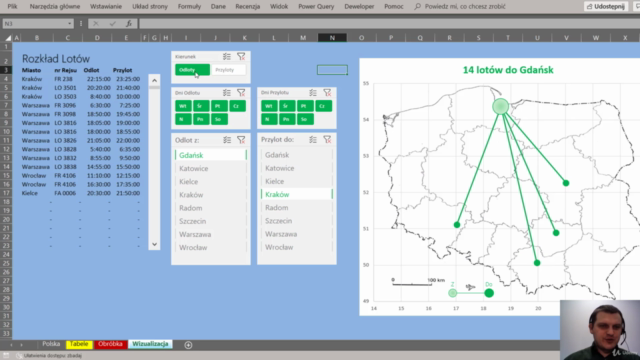Click the Miasto column header cell

click(x=31, y=70)
